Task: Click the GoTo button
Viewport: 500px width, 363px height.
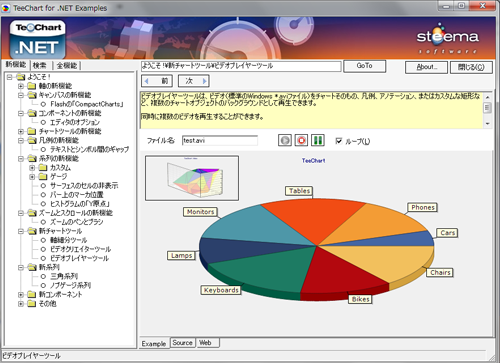Action: 364,66
